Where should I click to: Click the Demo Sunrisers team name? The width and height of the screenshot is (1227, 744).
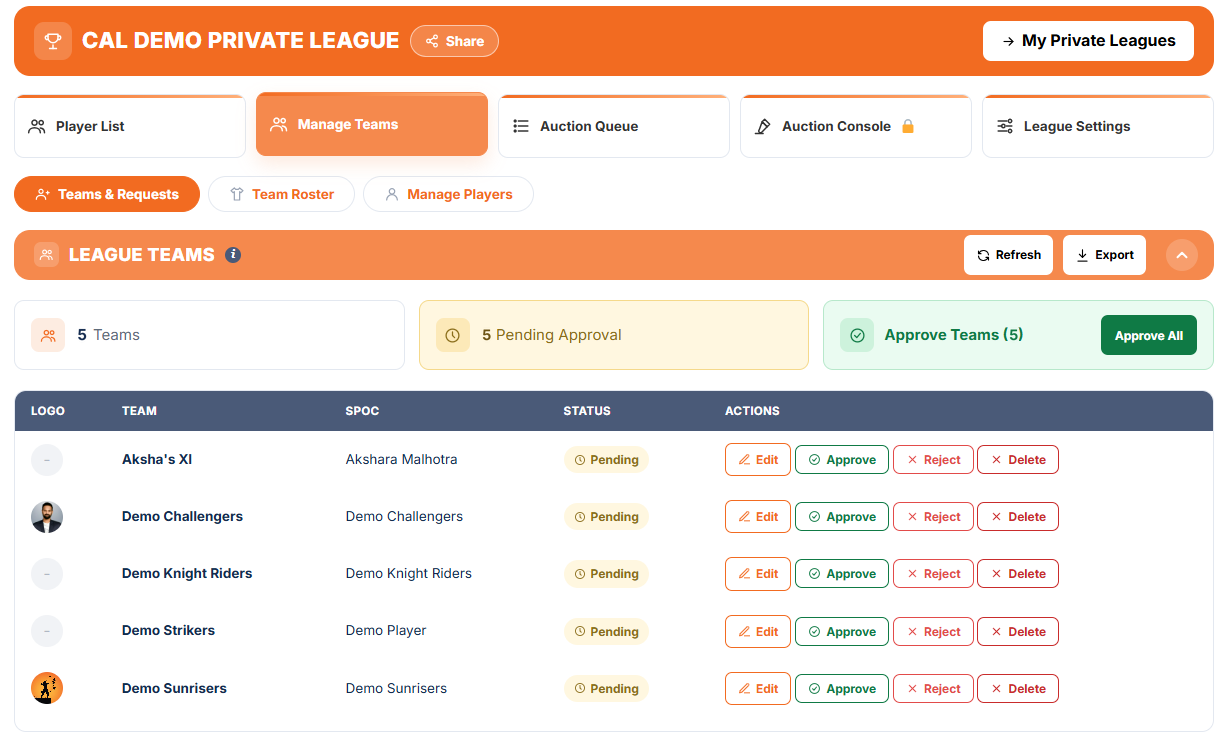(x=174, y=688)
